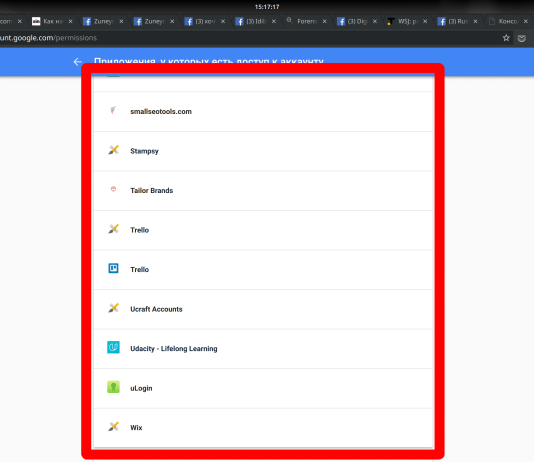Open the Tailor Brands entry
Viewport: 534px width, 462px height.
(263, 191)
